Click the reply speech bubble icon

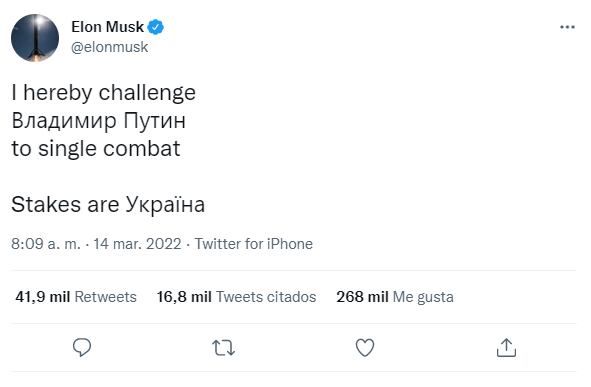[x=82, y=347]
